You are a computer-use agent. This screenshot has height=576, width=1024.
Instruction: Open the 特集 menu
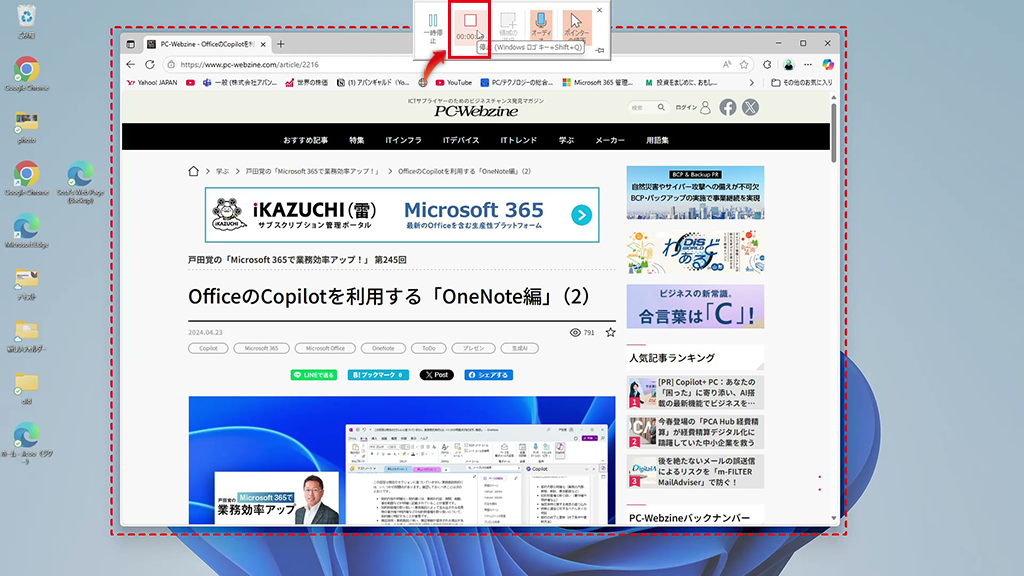tap(357, 140)
